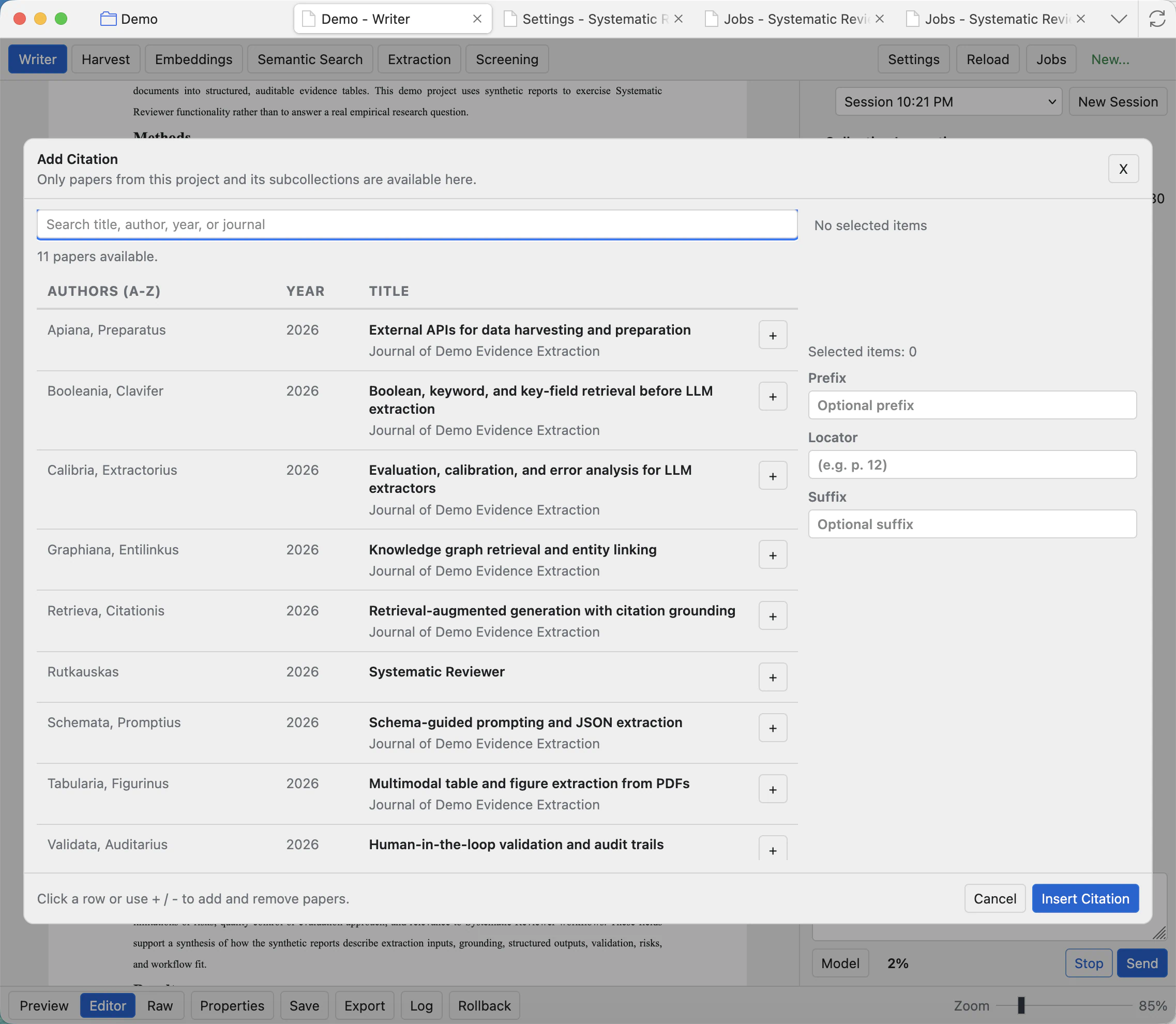Viewport: 1176px width, 1024px height.
Task: Click the Title column header
Action: pyautogui.click(x=388, y=291)
